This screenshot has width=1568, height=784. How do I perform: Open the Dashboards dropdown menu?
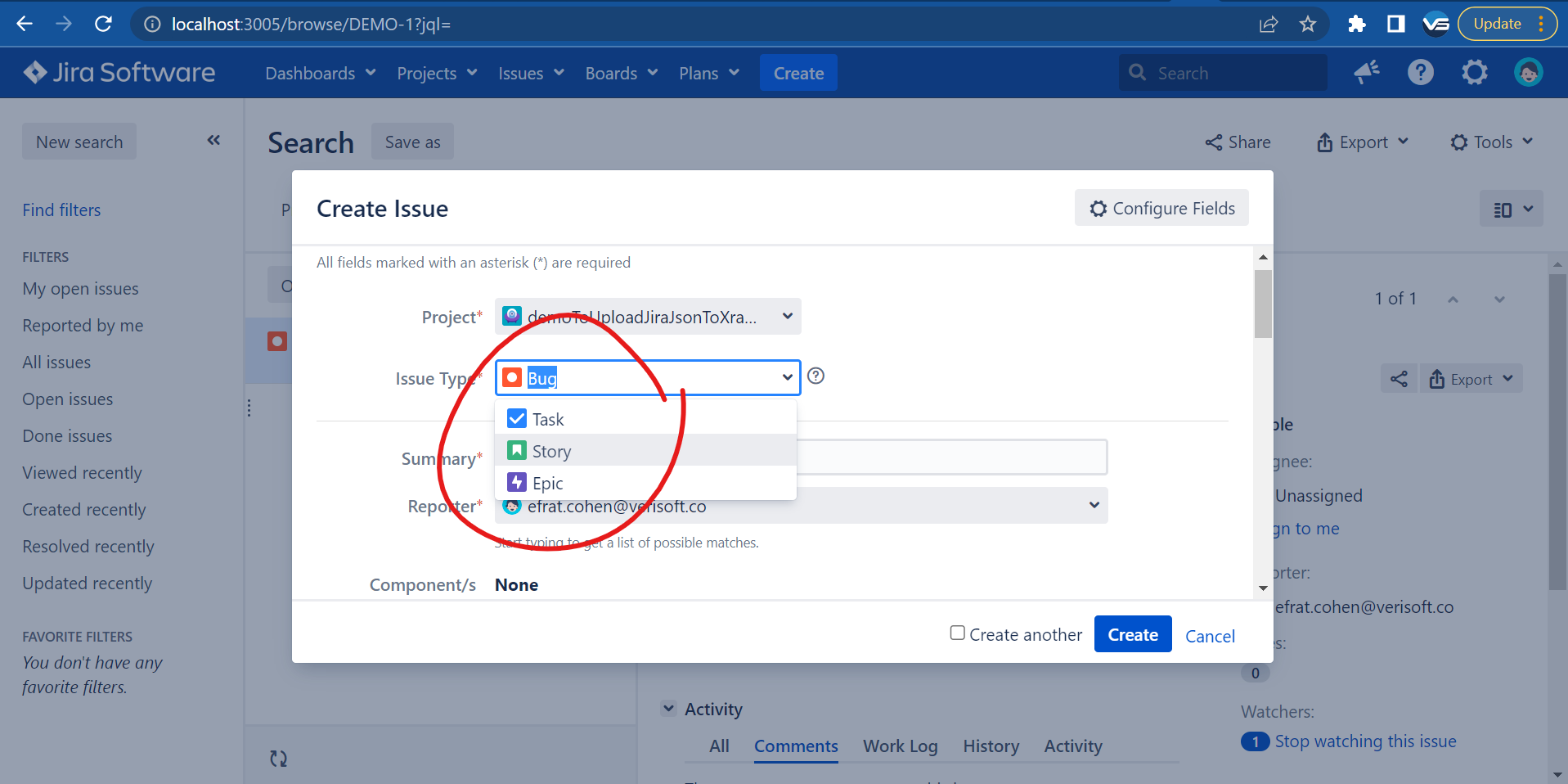[x=321, y=73]
